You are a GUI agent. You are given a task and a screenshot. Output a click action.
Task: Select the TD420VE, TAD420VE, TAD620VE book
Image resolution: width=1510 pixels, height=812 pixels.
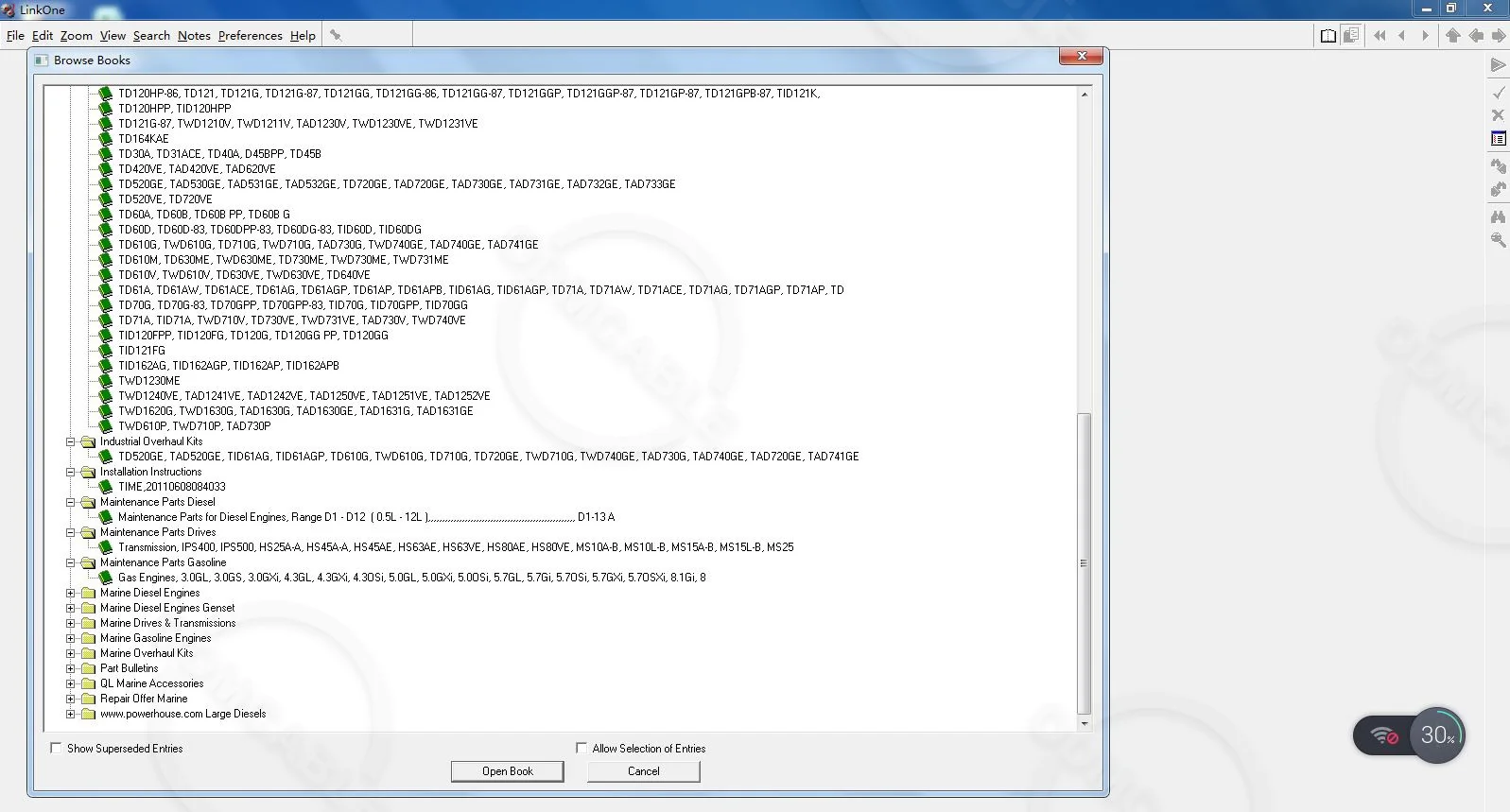pyautogui.click(x=197, y=169)
